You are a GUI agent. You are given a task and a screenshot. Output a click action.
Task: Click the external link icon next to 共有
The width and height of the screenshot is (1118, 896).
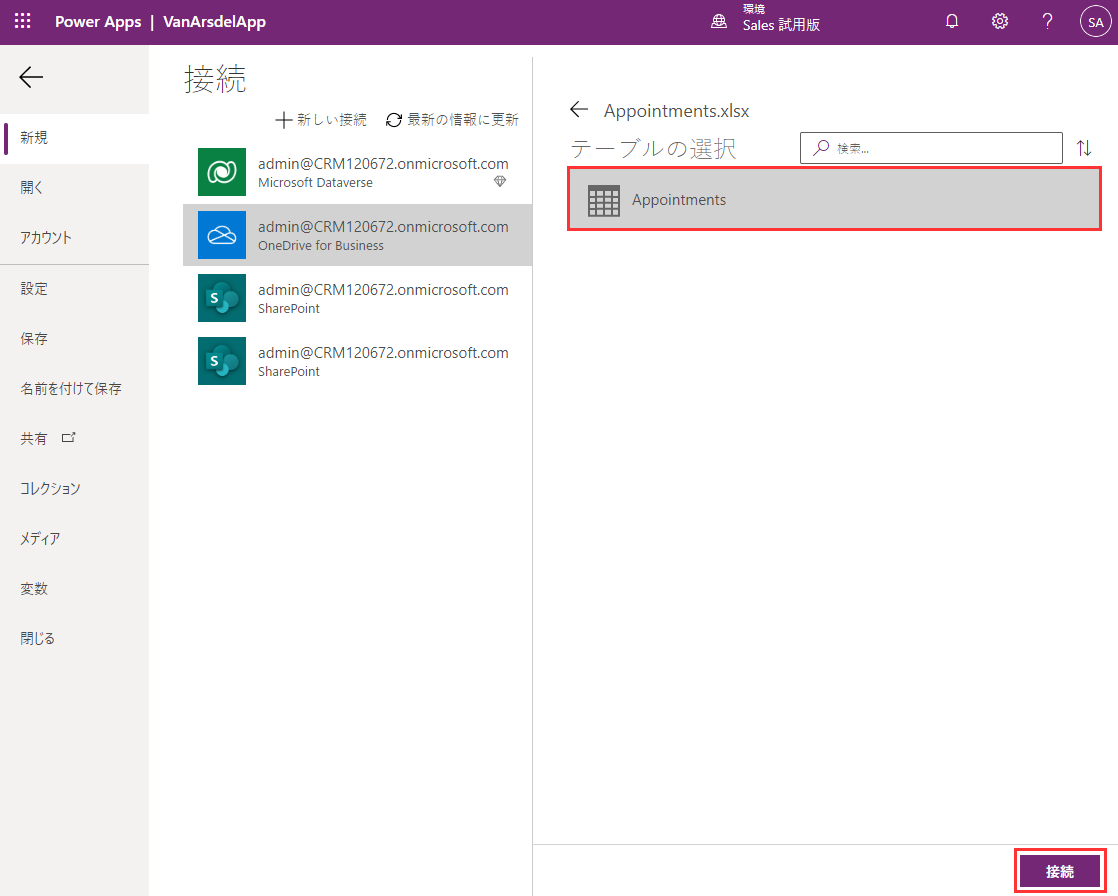tap(68, 438)
